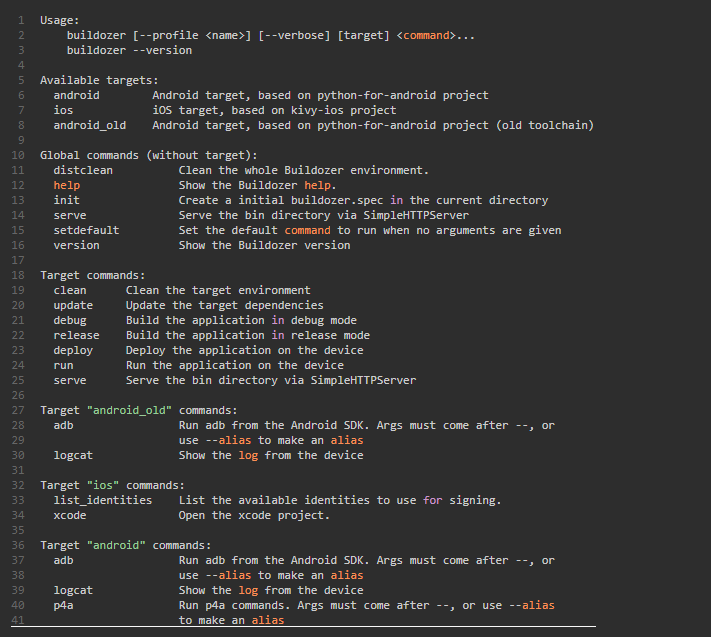Click the 'logcat' command on line 30
Image resolution: width=711 pixels, height=637 pixels.
point(73,455)
